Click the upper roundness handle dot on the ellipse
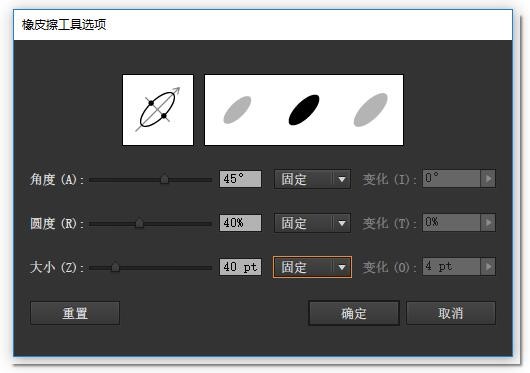The image size is (530, 373). [x=151, y=103]
